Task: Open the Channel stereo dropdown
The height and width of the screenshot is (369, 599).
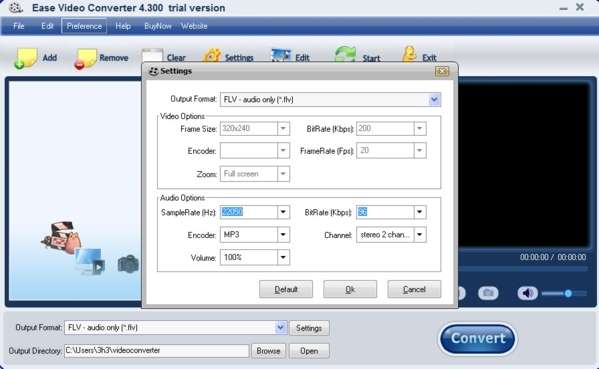Action: 420,235
